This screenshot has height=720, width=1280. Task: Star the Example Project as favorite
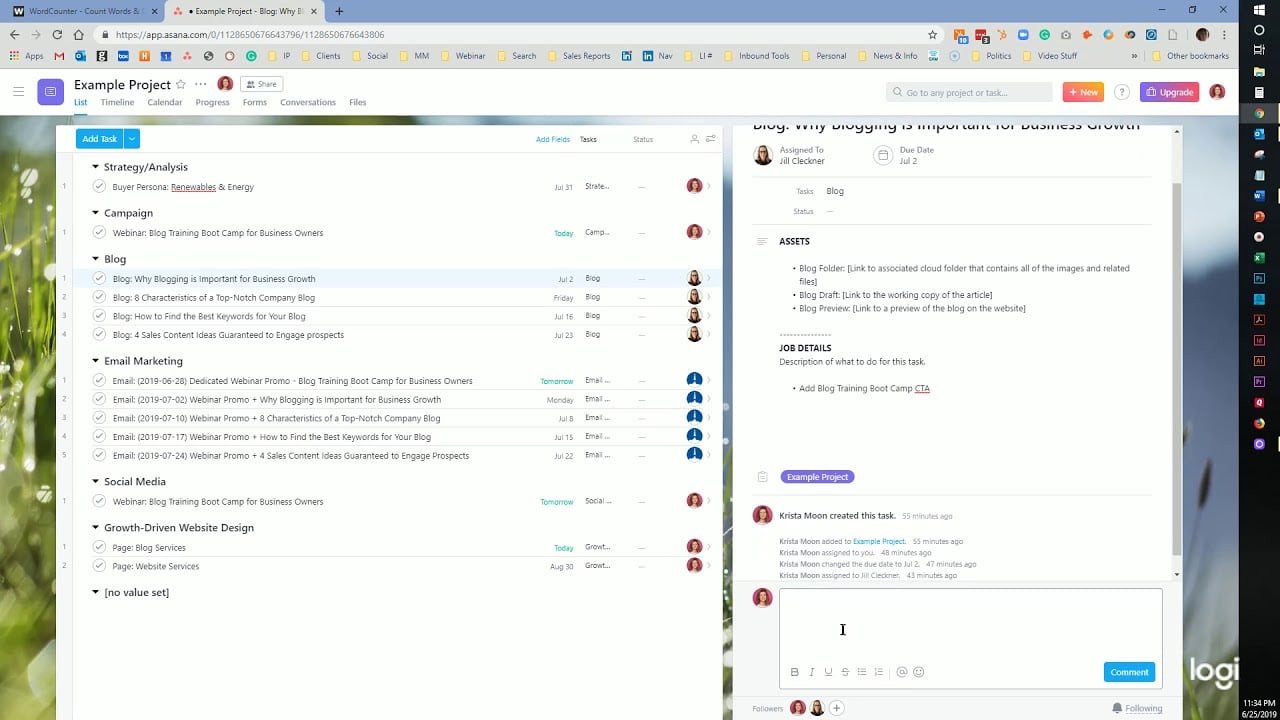(181, 85)
